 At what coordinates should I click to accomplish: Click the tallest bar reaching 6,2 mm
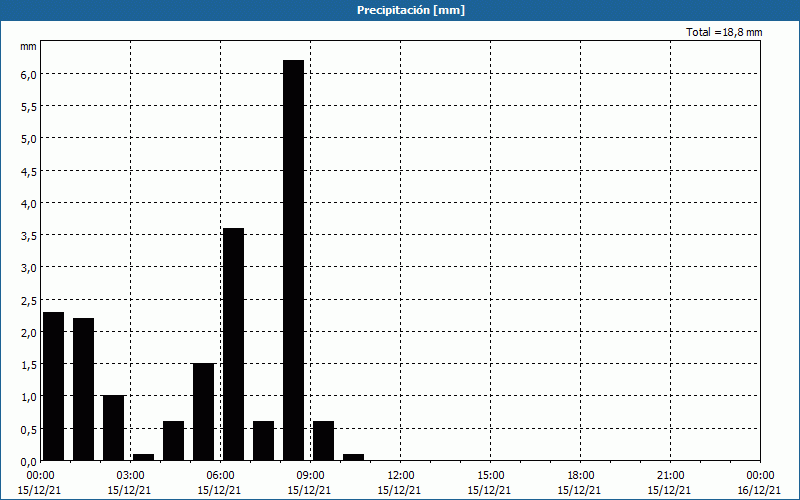tap(293, 260)
